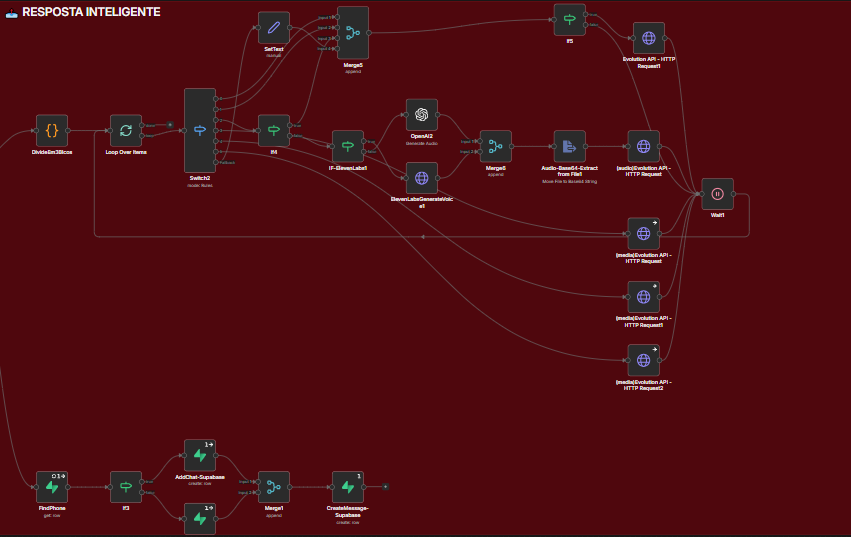Select the CreateMessage-Supabase node
Image resolution: width=851 pixels, height=537 pixels.
[347, 487]
